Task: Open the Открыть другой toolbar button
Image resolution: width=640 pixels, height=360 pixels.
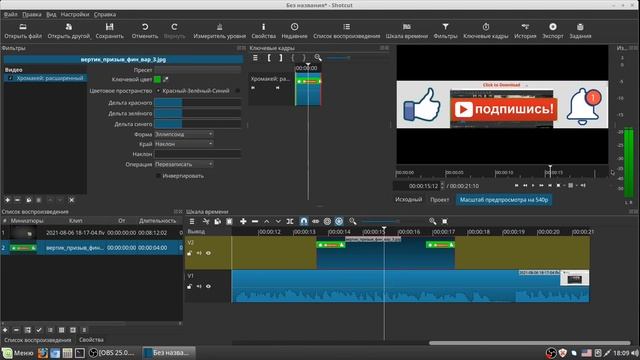Action: [69, 31]
